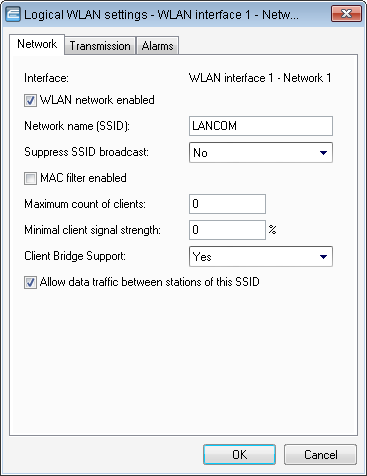Focus the Maximum count of clients field

(227, 204)
